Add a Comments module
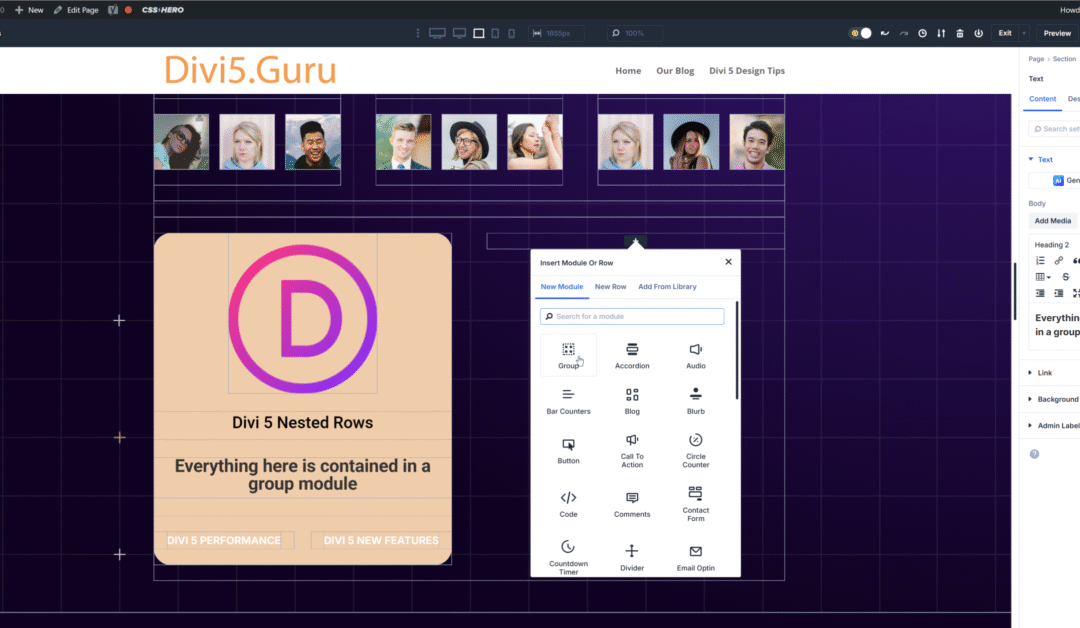This screenshot has width=1080, height=628. click(x=632, y=504)
